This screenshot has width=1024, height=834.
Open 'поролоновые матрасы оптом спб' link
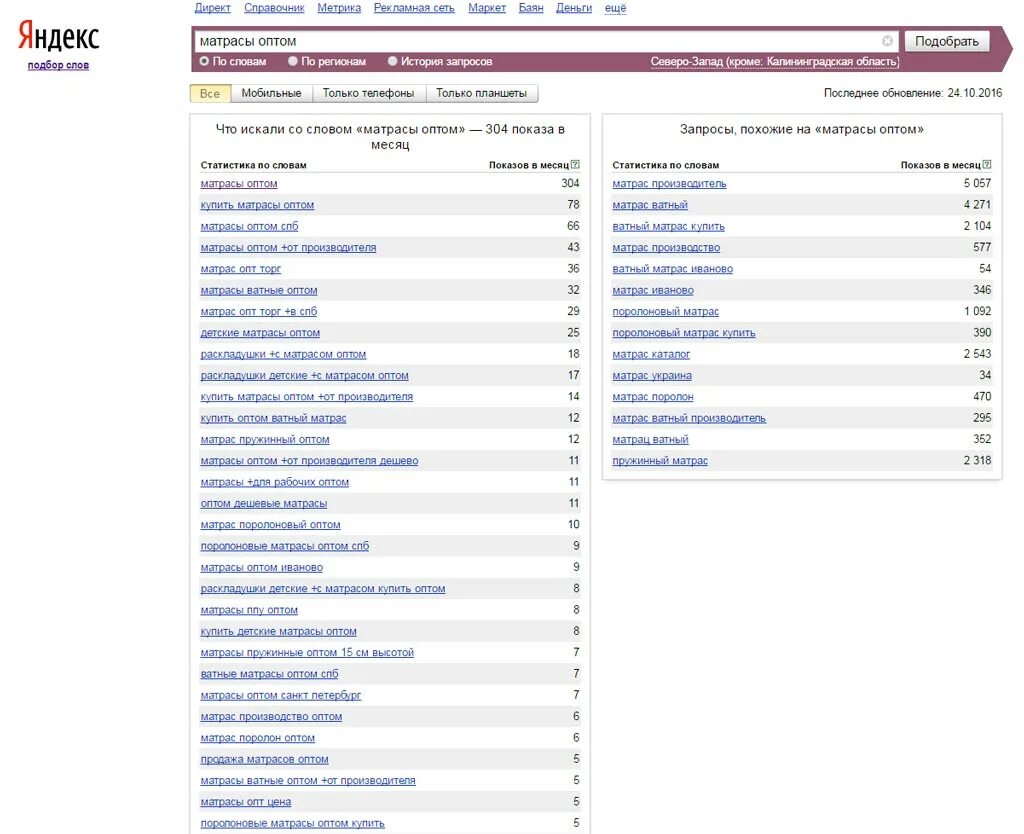(285, 546)
